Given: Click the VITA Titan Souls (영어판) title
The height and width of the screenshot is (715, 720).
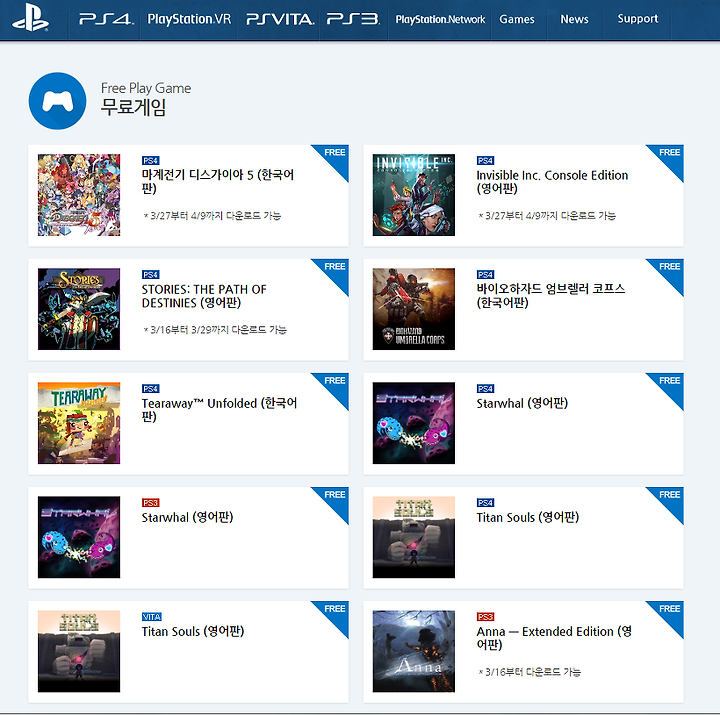Looking at the screenshot, I should (x=193, y=631).
